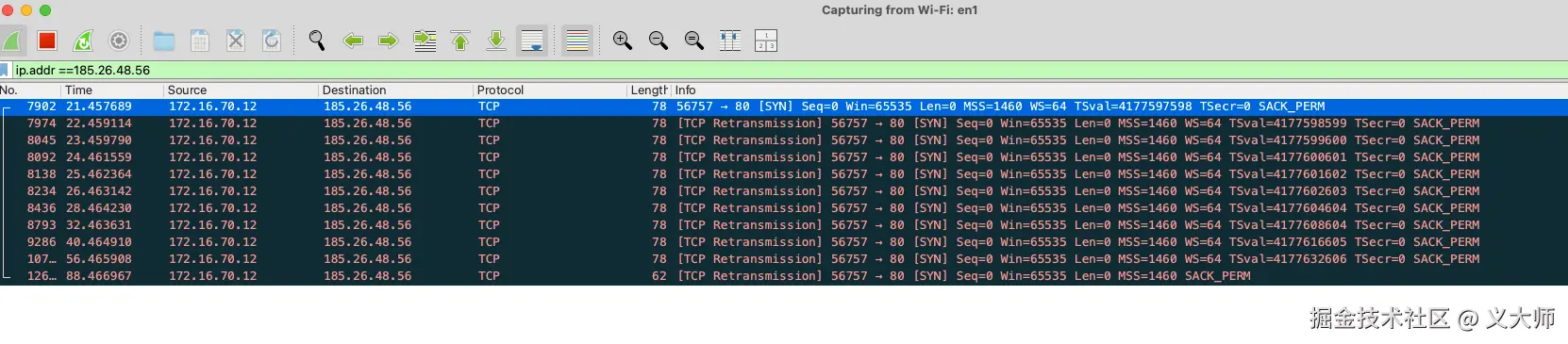Zoom in on packet text

pyautogui.click(x=623, y=41)
